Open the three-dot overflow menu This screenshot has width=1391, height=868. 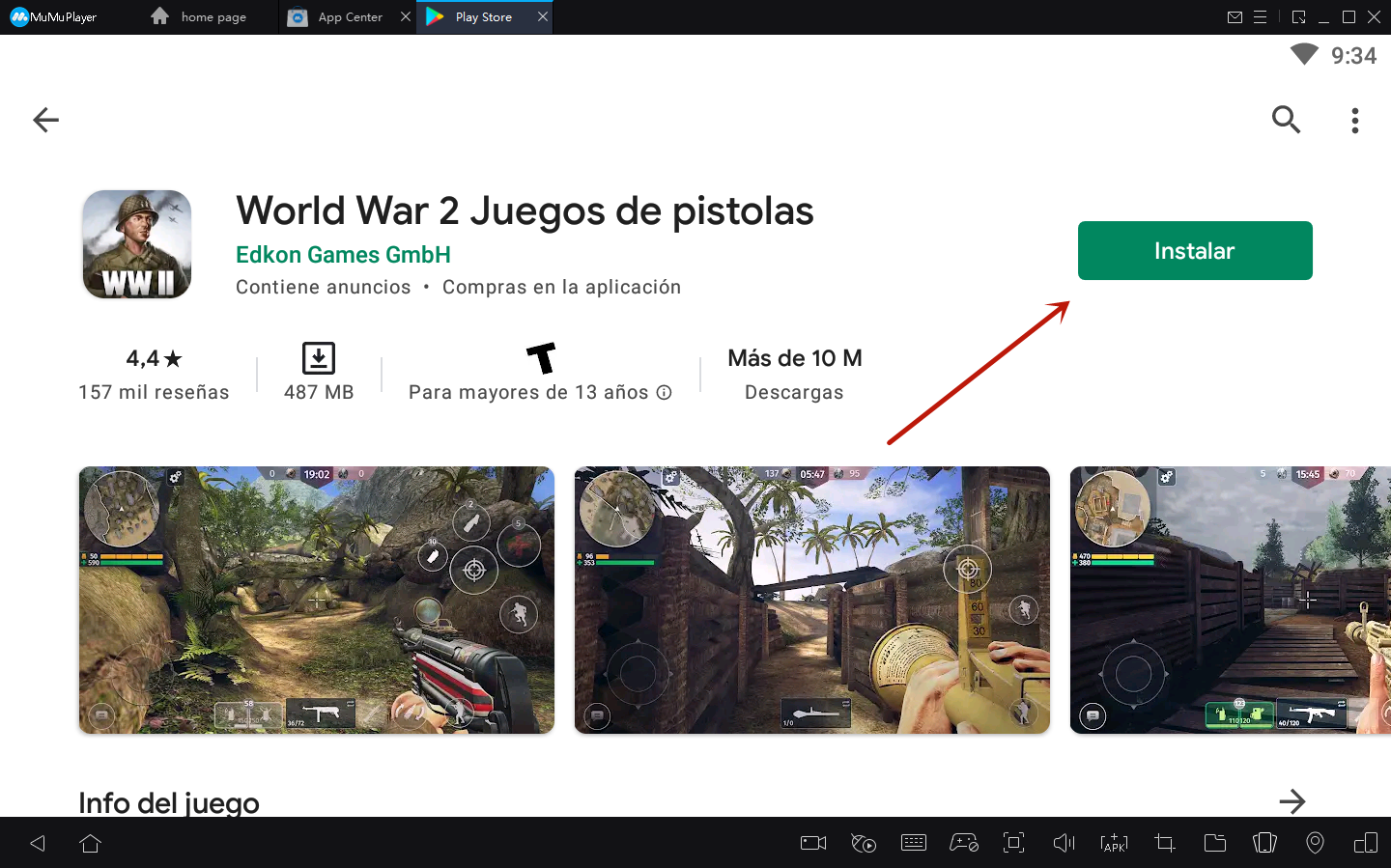pos(1355,121)
